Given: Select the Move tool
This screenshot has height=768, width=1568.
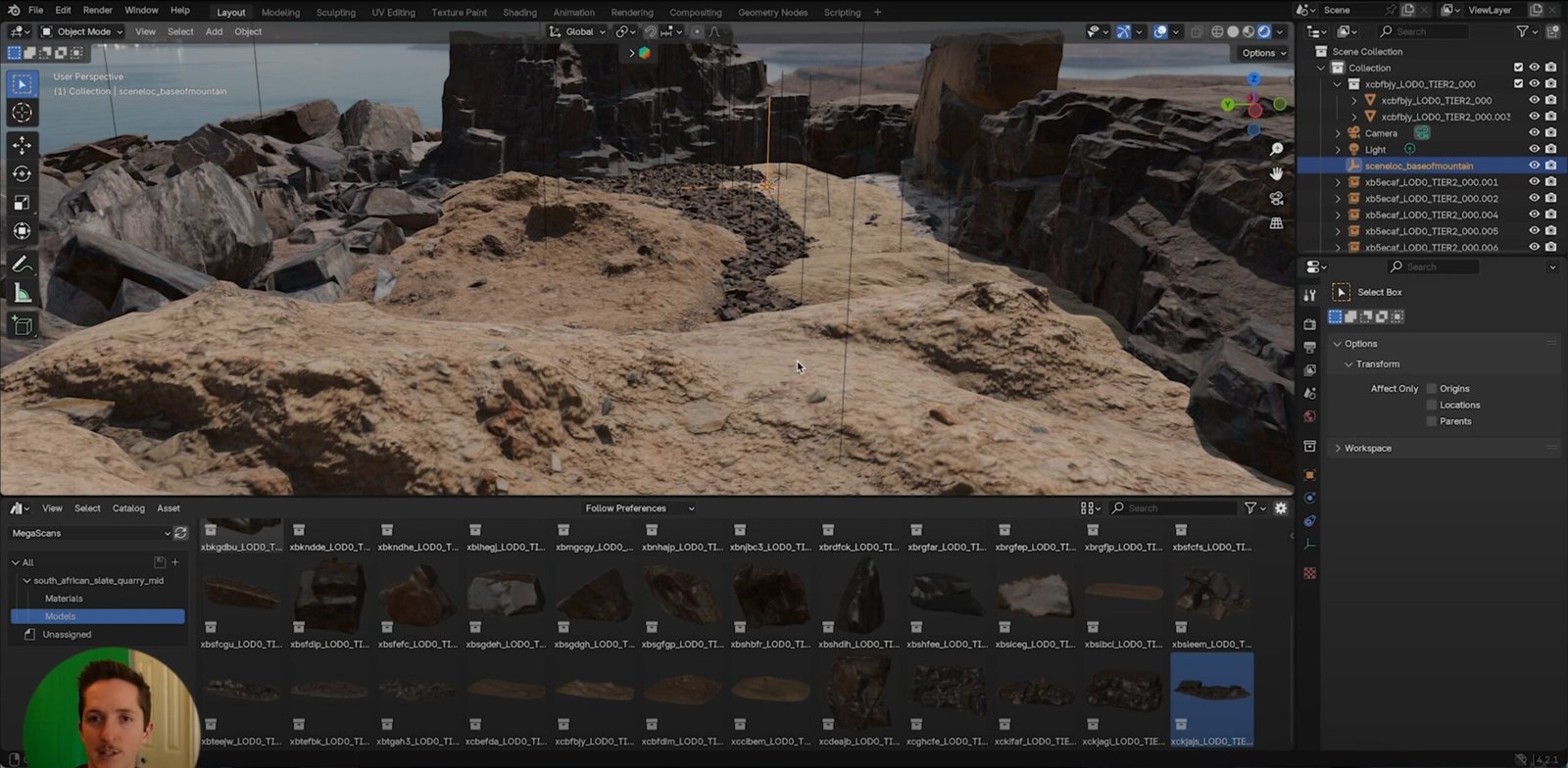Looking at the screenshot, I should [x=22, y=145].
